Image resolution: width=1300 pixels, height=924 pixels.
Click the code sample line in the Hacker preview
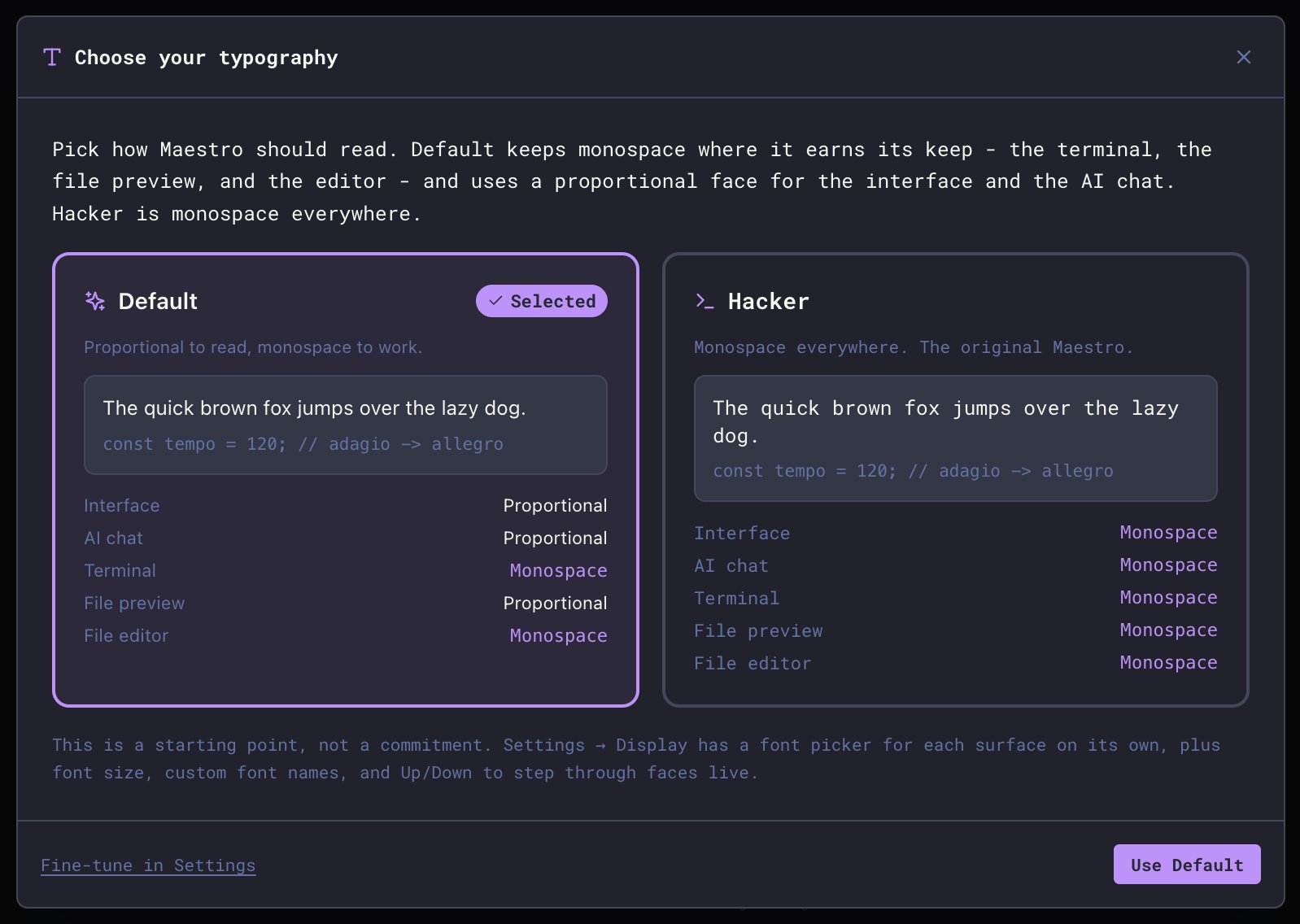click(913, 471)
